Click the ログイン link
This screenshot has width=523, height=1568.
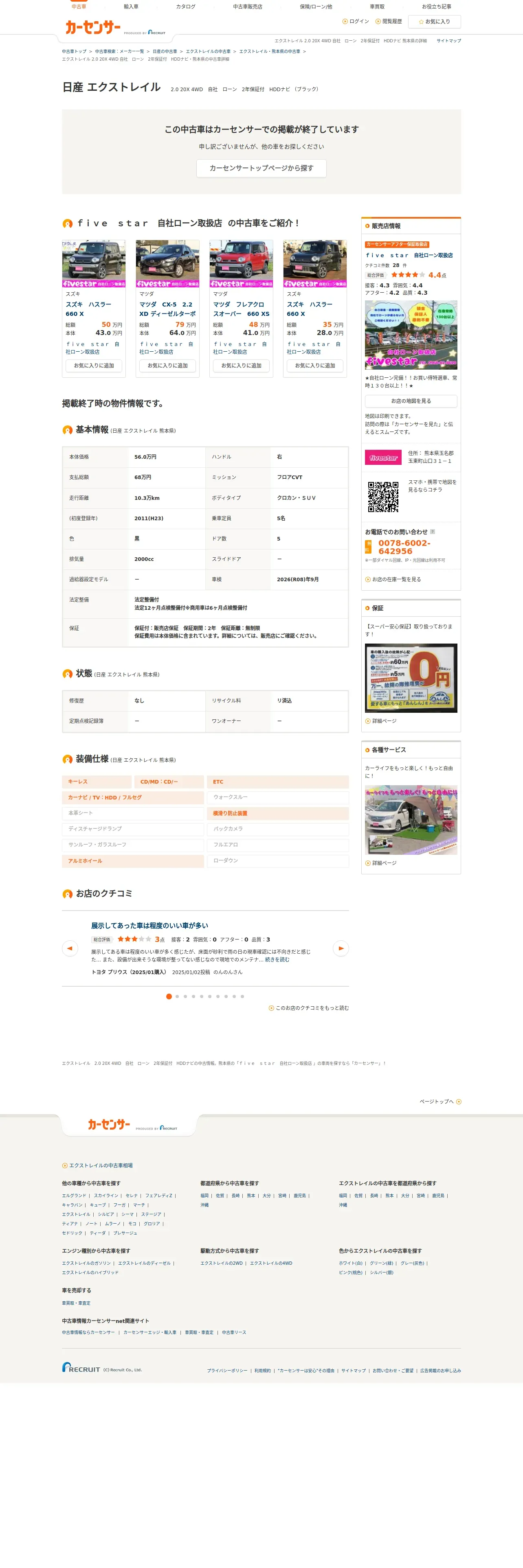pos(356,21)
